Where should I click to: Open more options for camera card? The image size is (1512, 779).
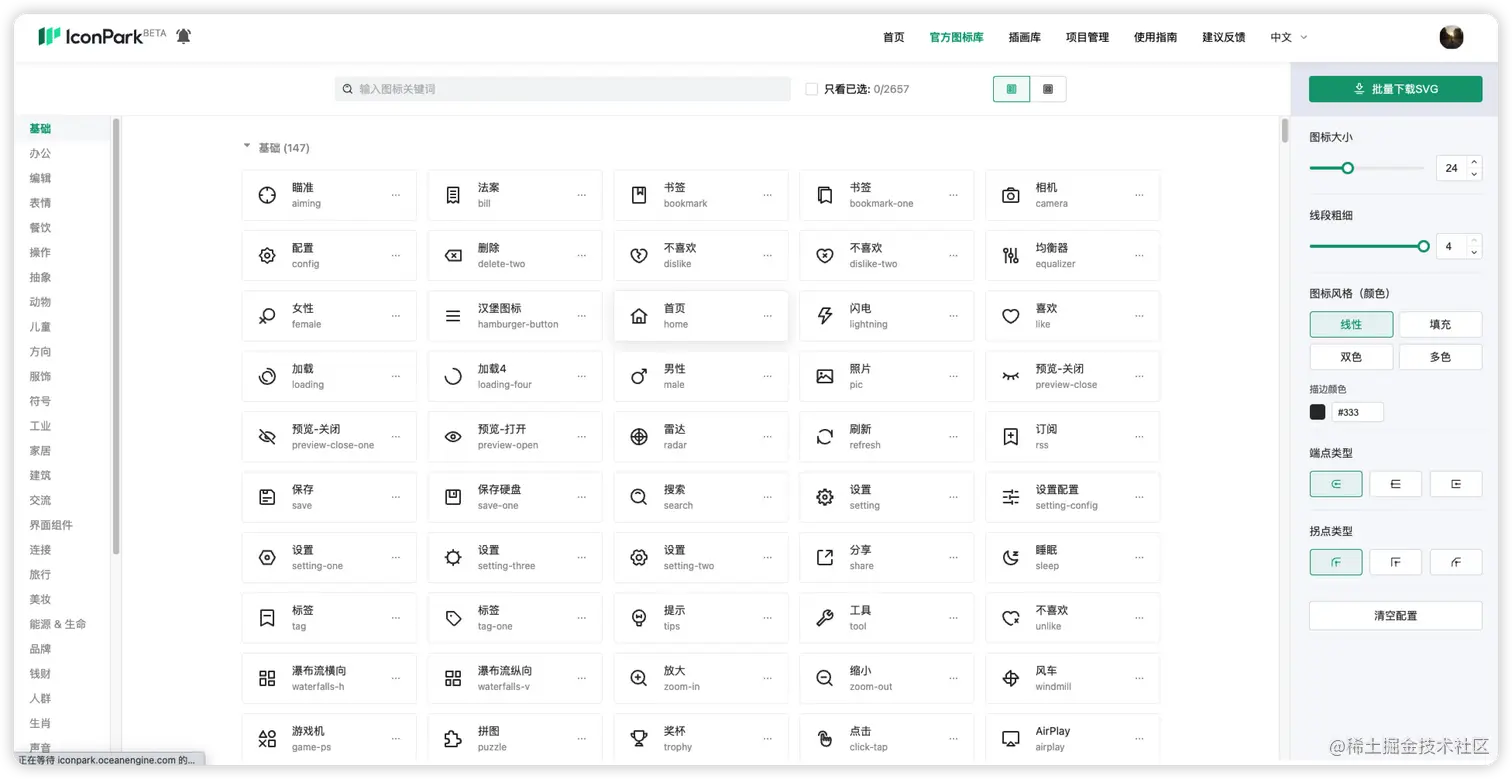1140,195
